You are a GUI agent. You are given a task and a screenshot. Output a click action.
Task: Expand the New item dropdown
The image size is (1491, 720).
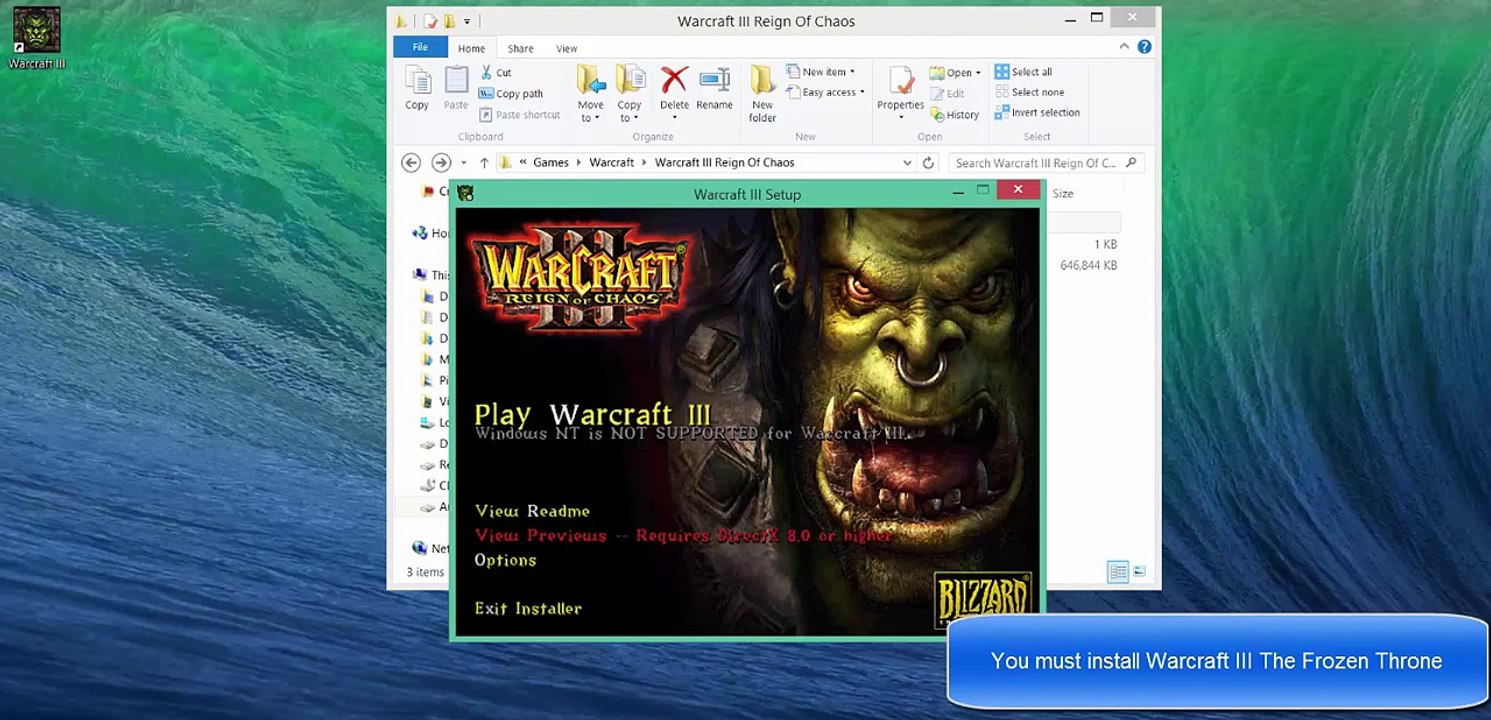click(820, 72)
